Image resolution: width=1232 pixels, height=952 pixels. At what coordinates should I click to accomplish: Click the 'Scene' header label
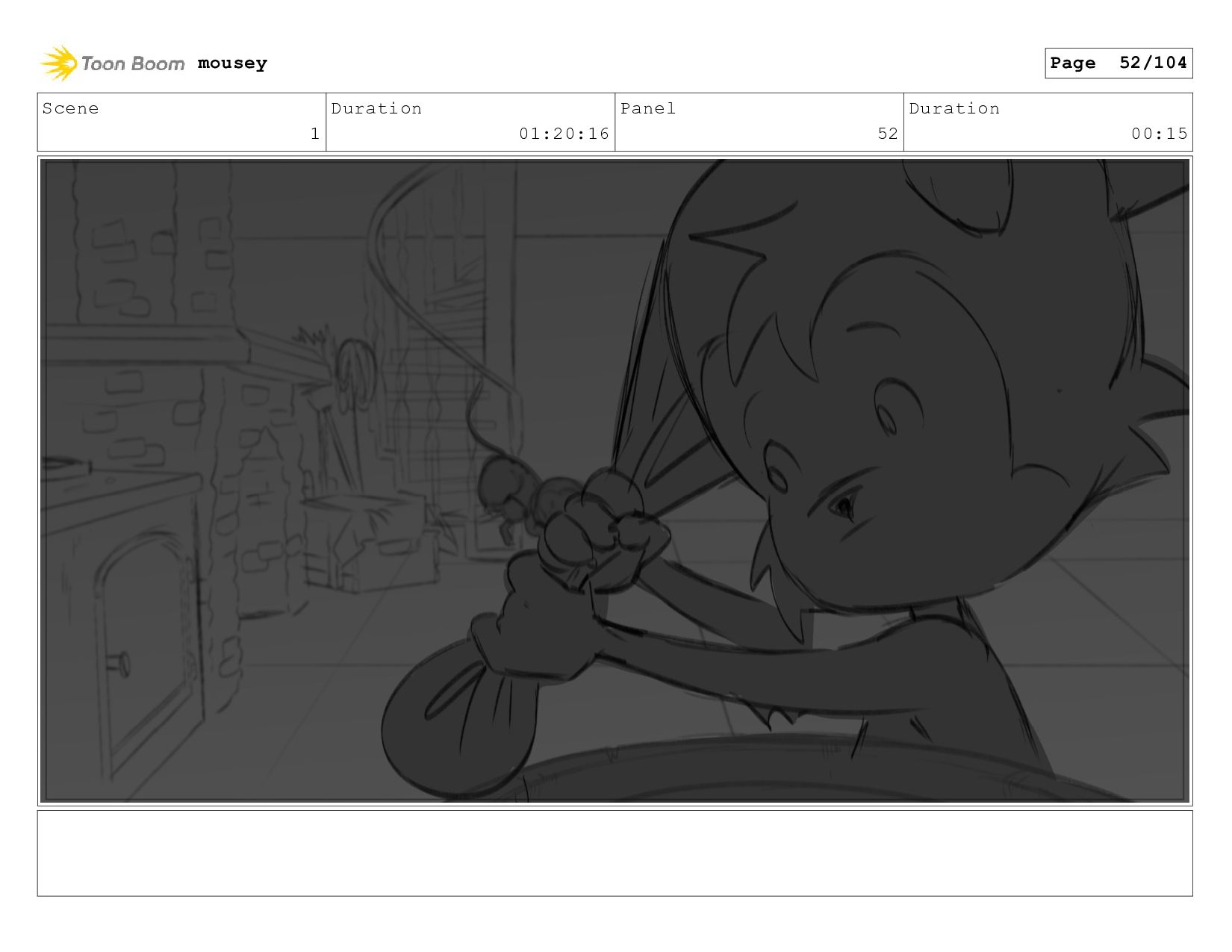70,108
